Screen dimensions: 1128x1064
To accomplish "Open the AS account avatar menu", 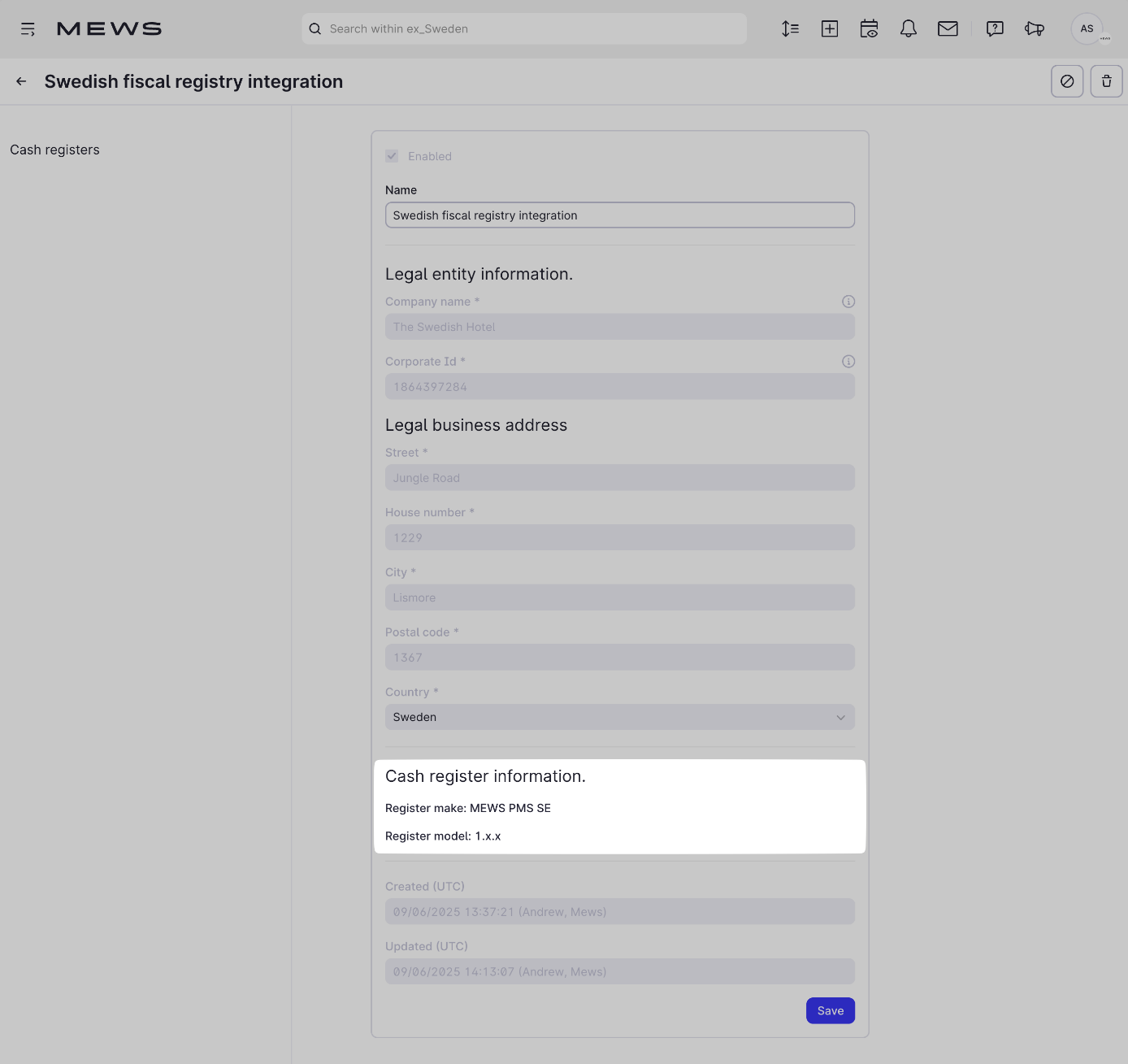I will pos(1087,28).
